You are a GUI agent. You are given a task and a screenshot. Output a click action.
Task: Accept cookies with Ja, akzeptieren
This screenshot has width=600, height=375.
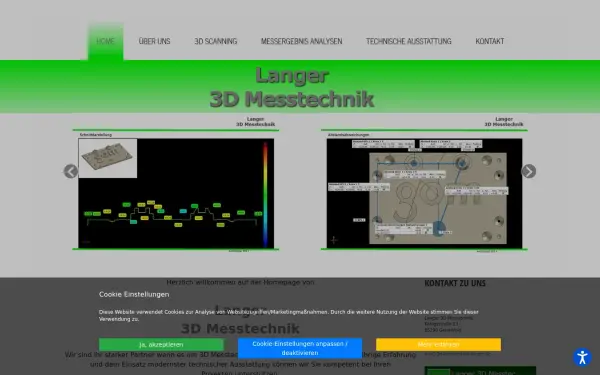coord(161,344)
